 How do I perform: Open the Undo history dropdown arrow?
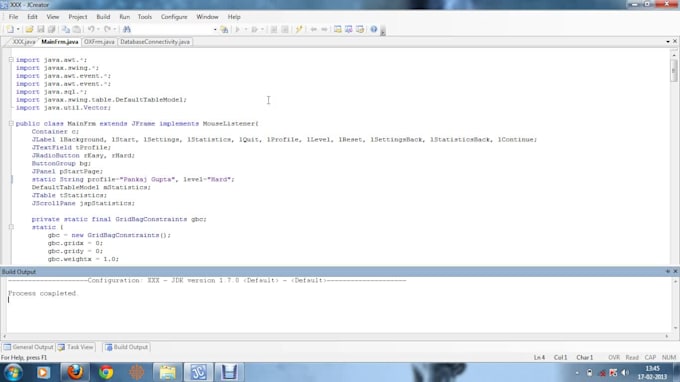point(98,29)
